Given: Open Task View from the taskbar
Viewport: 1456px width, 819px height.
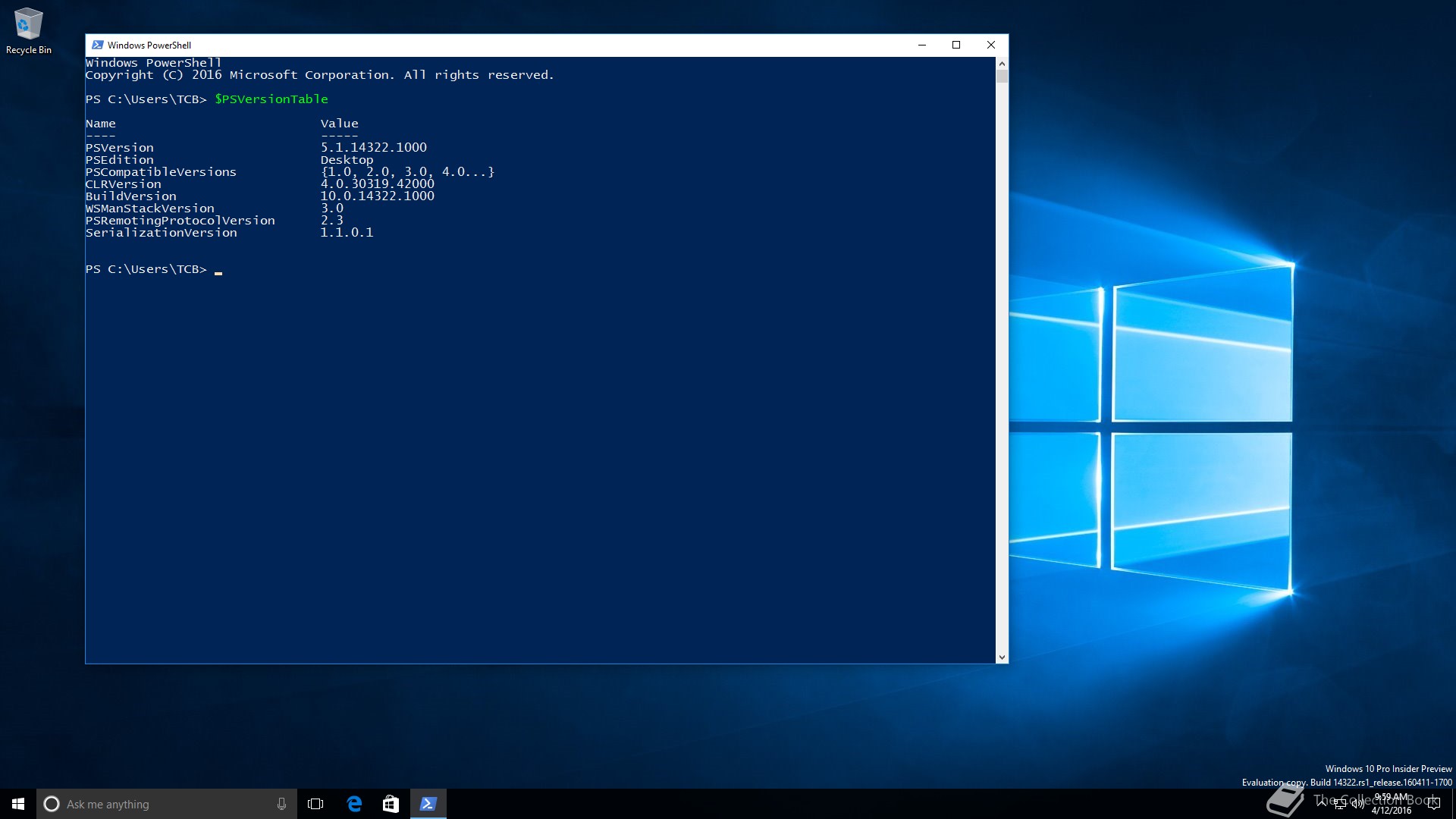Looking at the screenshot, I should click(x=315, y=804).
